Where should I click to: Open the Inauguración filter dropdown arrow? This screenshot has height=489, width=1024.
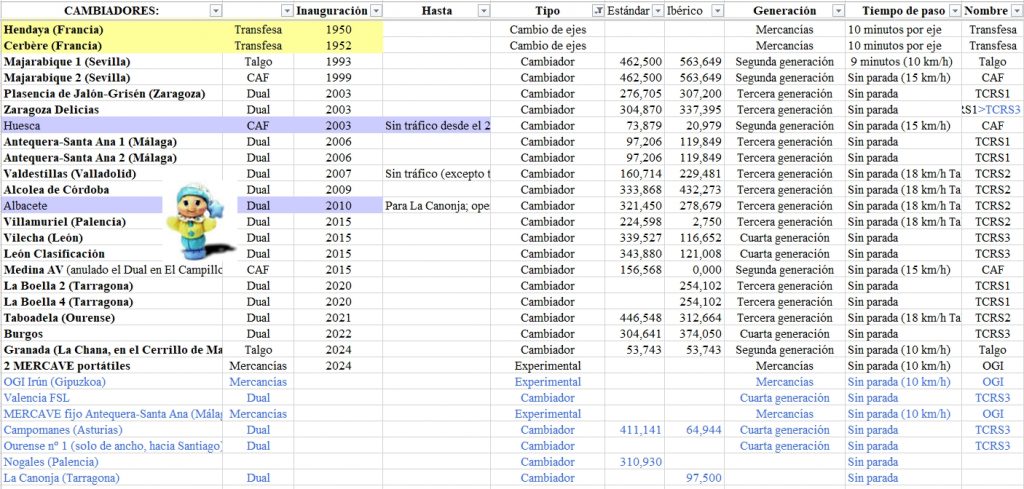point(376,10)
